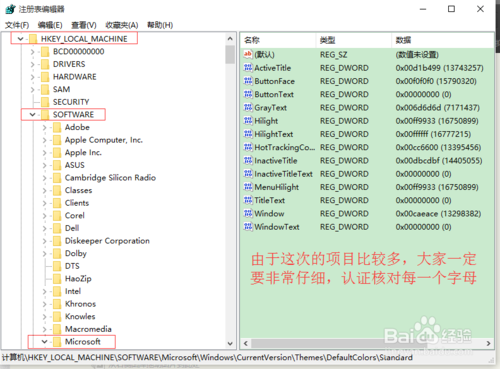Image resolution: width=500 pixels, height=369 pixels.
Task: Click the HARDWARE folder icon
Action: [45, 77]
